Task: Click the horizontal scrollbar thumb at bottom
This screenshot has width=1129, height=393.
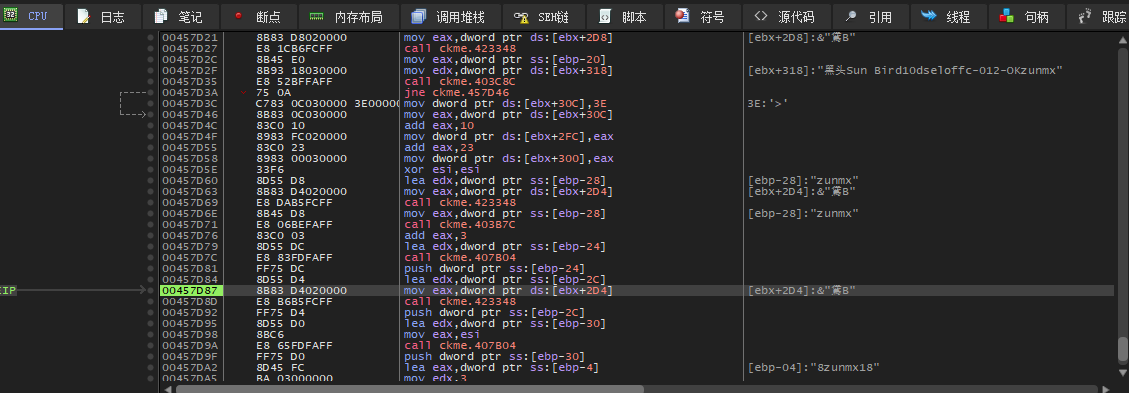Action: (x=410, y=389)
